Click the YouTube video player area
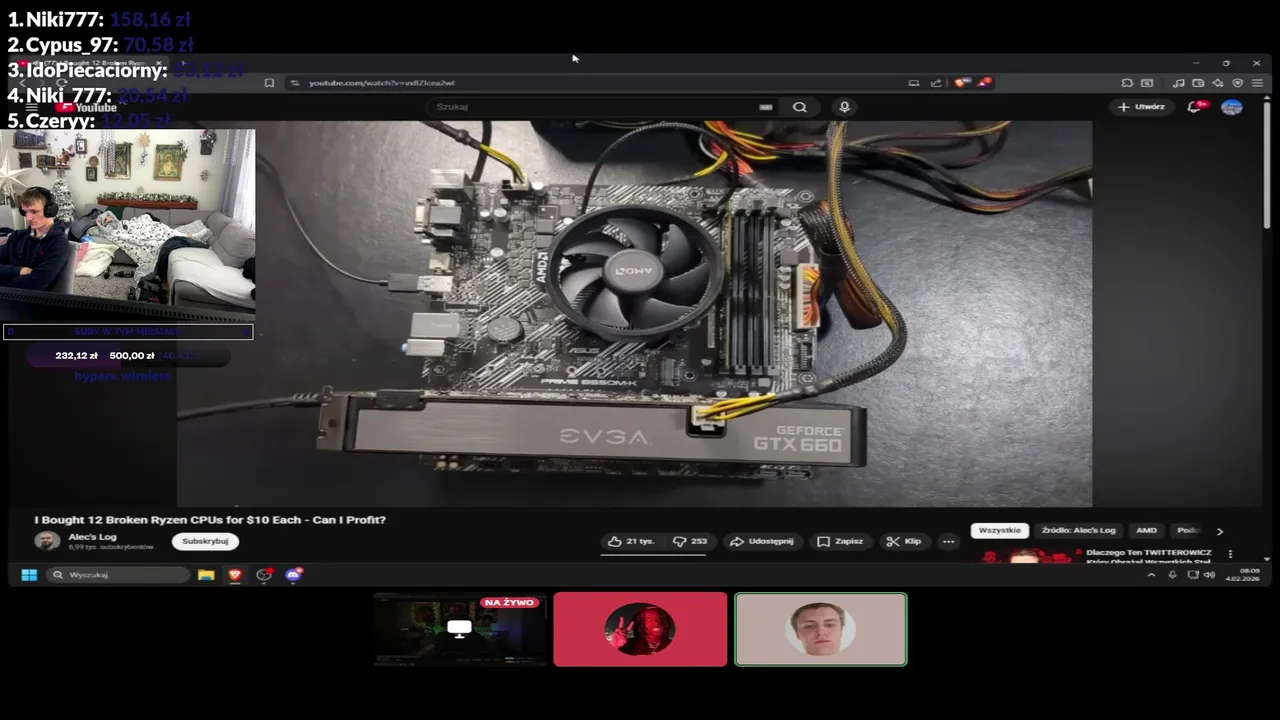1280x720 pixels. [x=634, y=313]
